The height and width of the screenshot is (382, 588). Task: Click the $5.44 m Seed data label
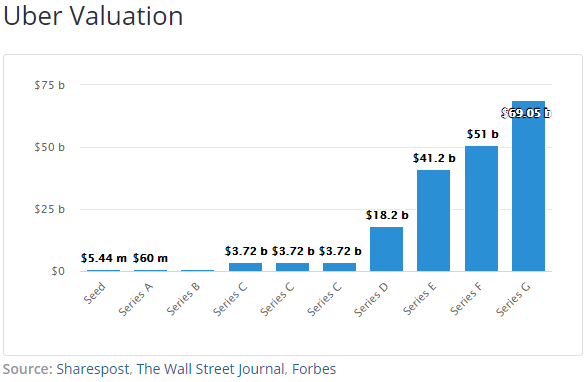pyautogui.click(x=104, y=258)
